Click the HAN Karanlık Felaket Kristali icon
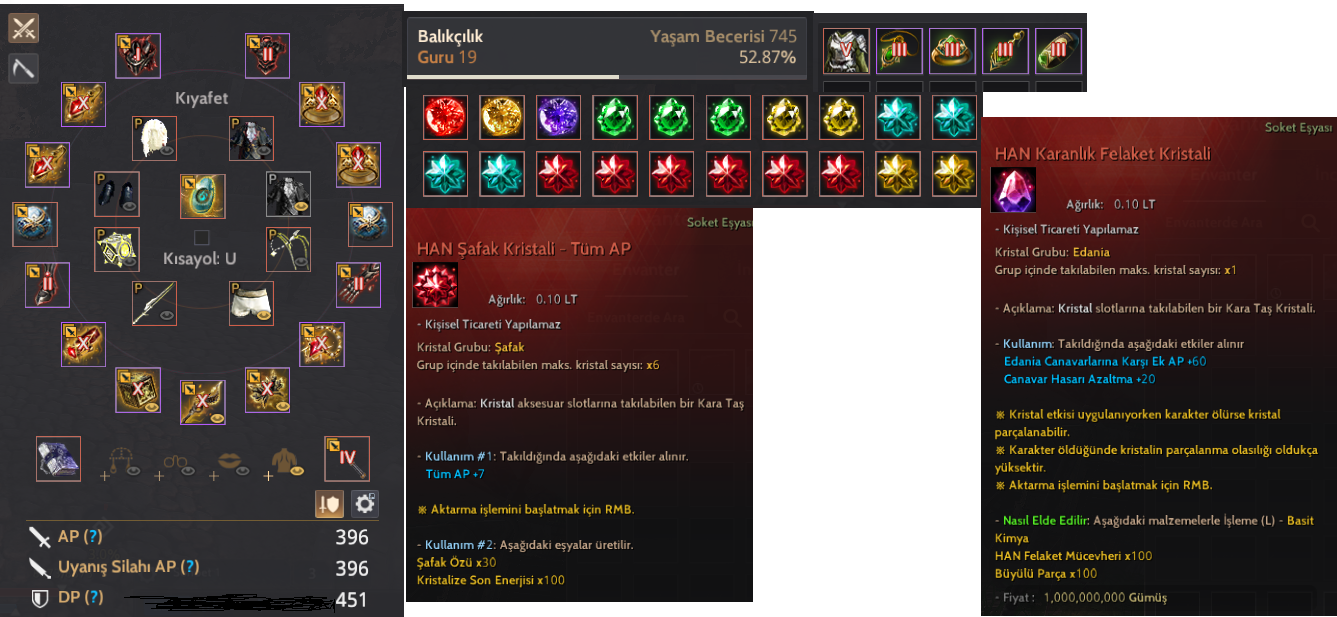Screen dimensions: 1337x617 [x=1013, y=190]
